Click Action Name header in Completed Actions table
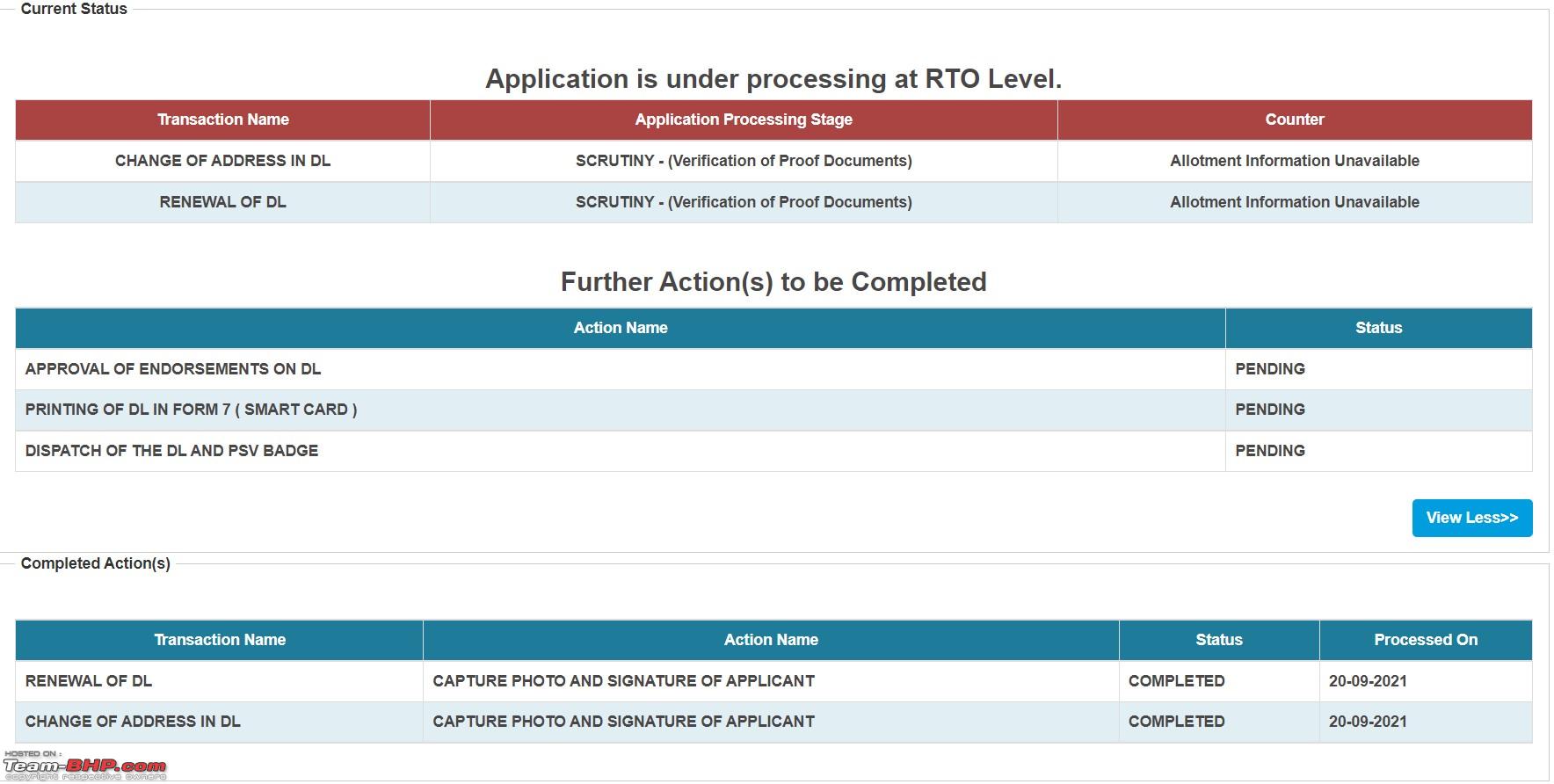The image size is (1554, 784). (x=771, y=640)
